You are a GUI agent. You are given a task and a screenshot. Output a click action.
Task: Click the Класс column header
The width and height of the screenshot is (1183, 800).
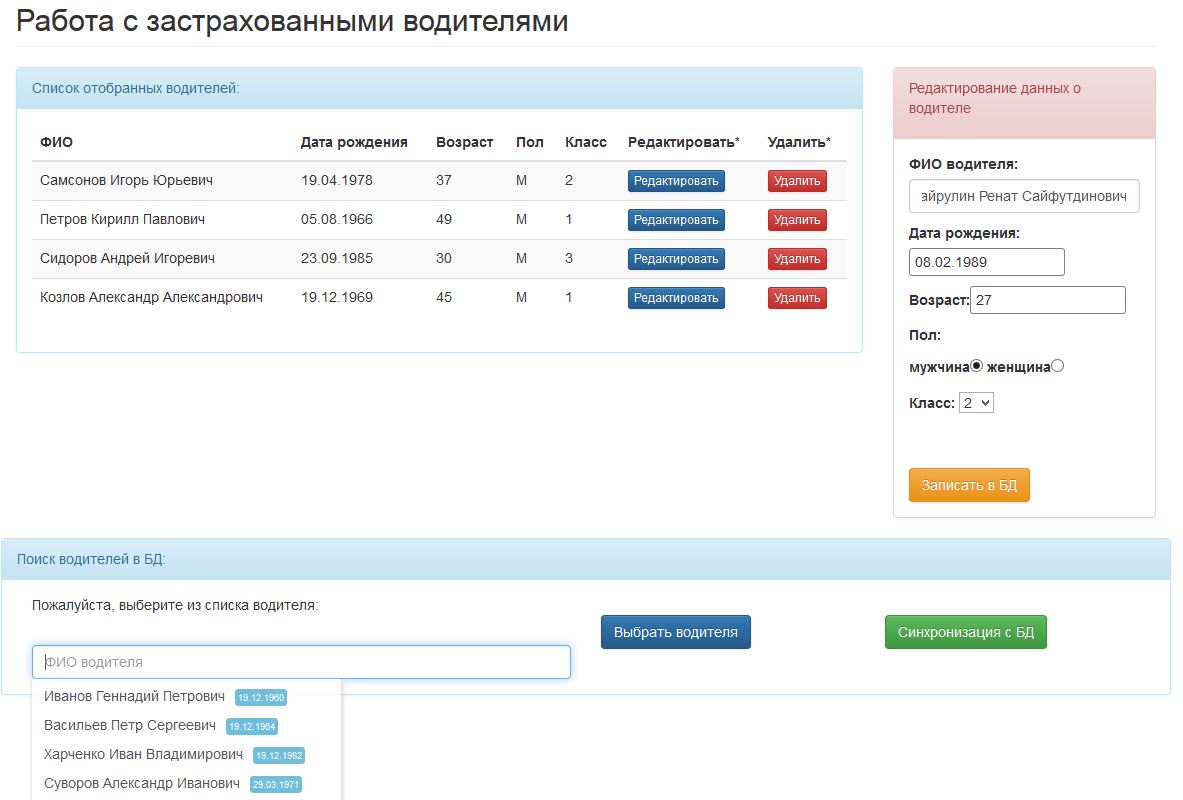click(x=585, y=142)
